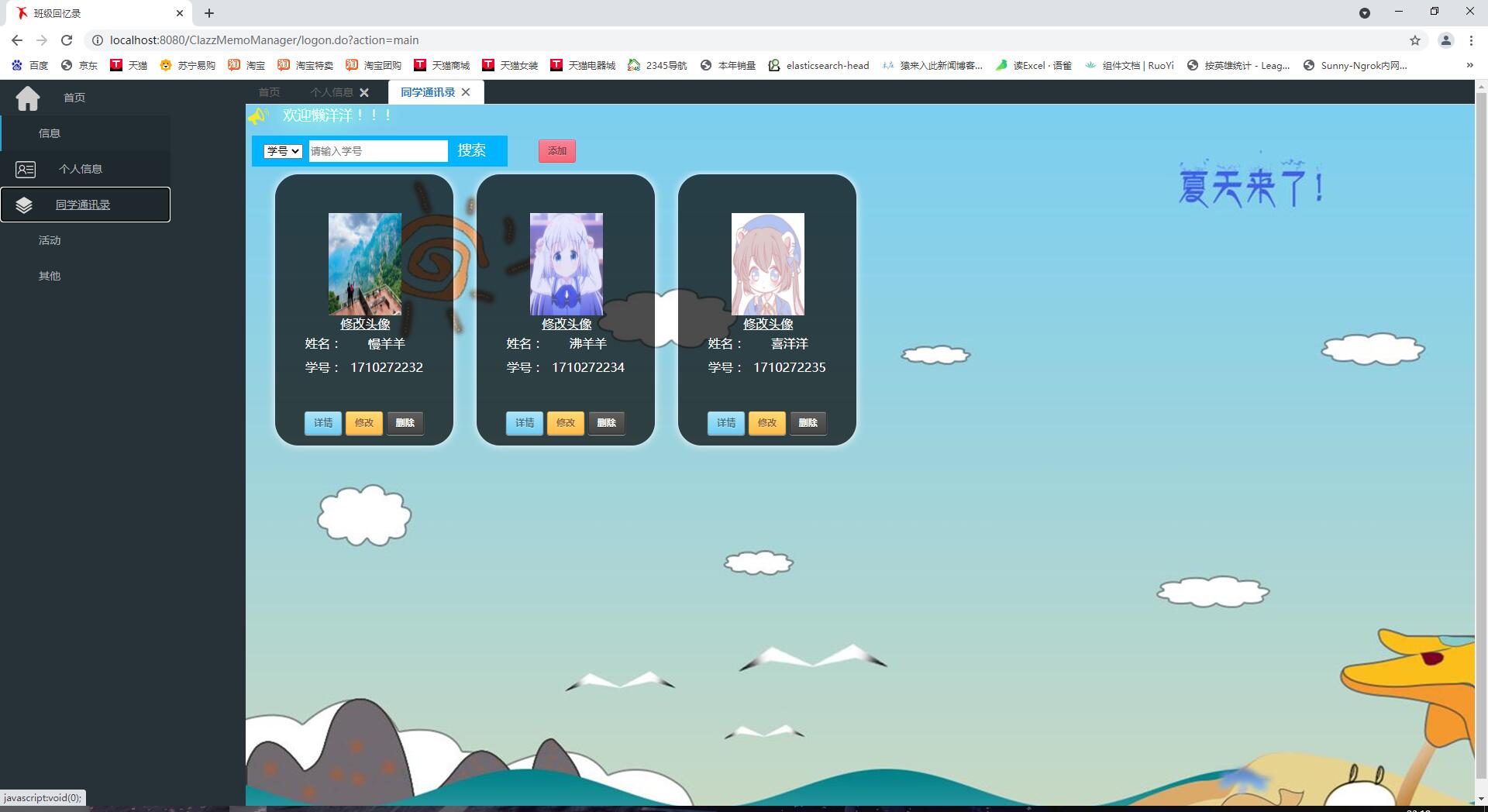Click 修改 for 沸羊羊
1488x812 pixels.
point(566,423)
